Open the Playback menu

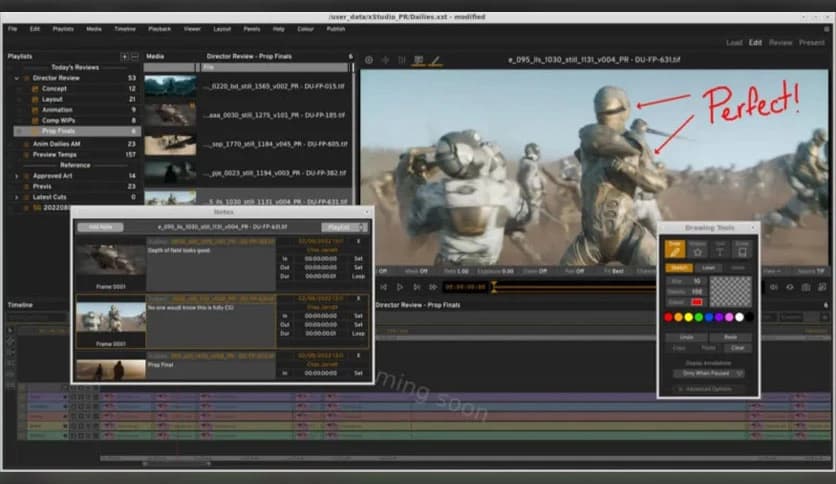159,29
